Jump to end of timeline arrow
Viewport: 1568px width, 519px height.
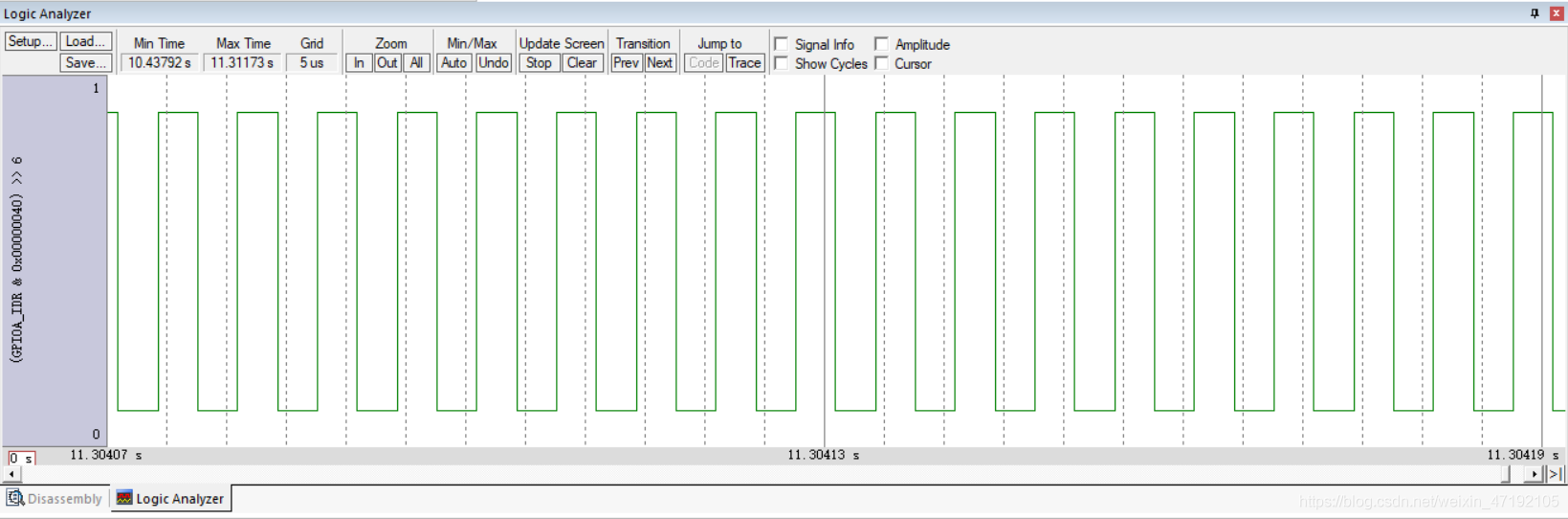1556,474
